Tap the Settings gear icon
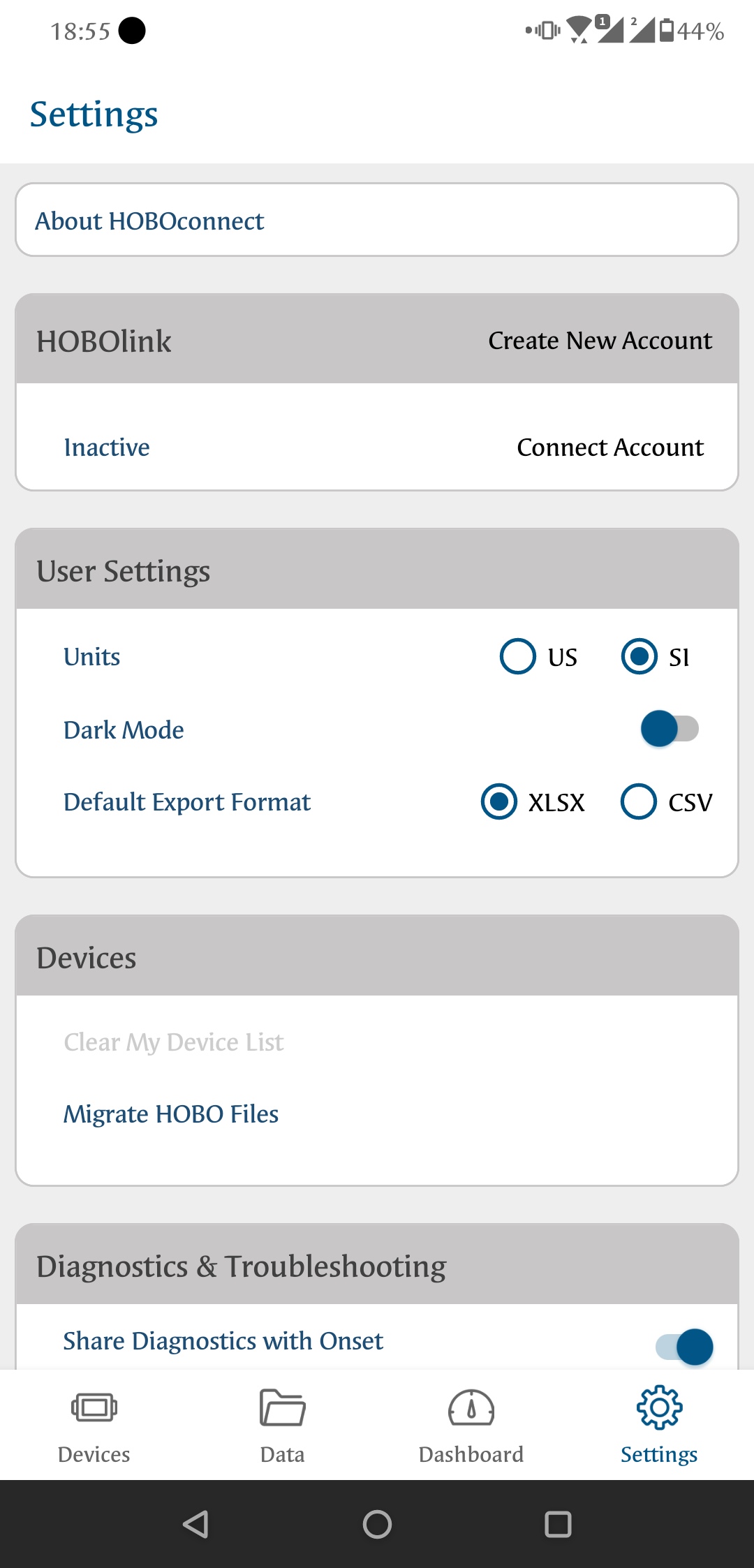754x1568 pixels. pos(659,1407)
